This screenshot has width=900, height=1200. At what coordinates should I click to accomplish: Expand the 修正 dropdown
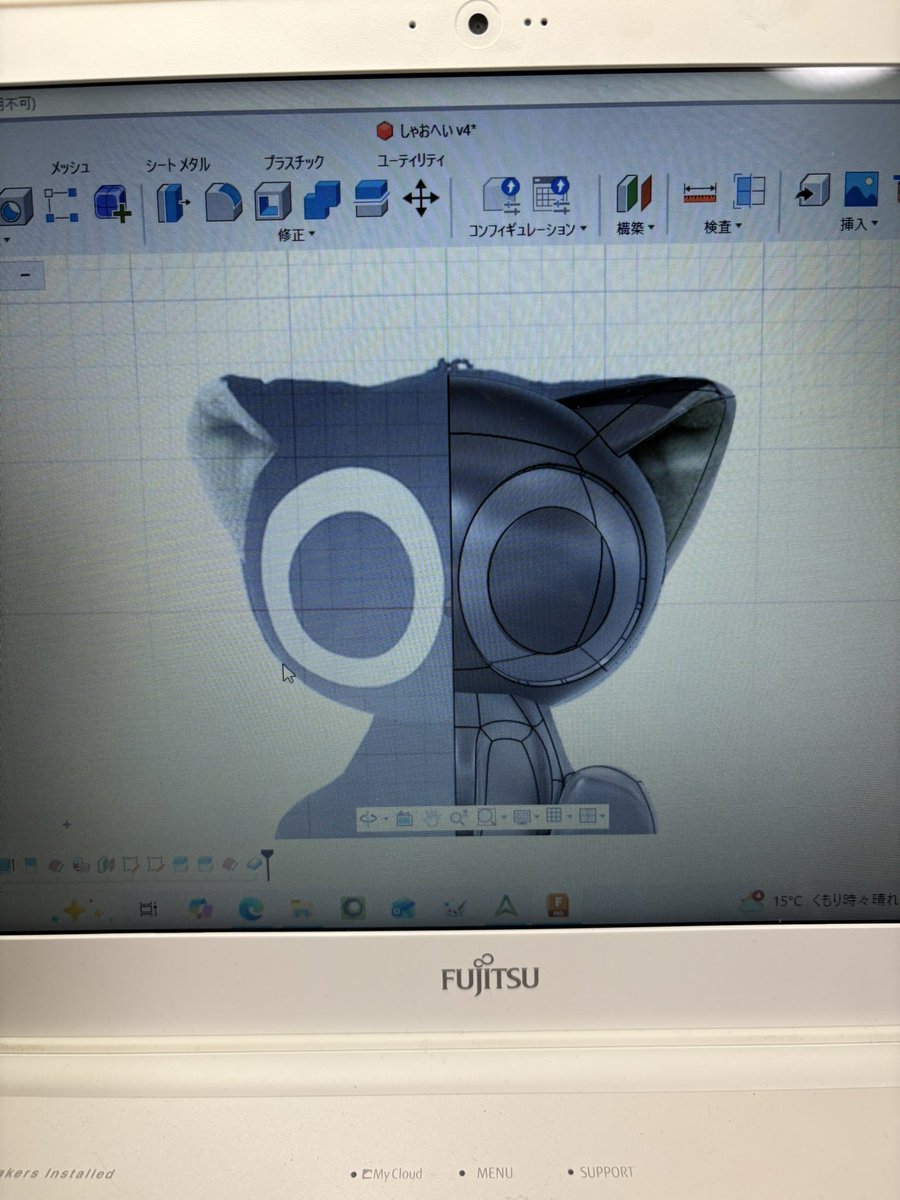tap(296, 235)
